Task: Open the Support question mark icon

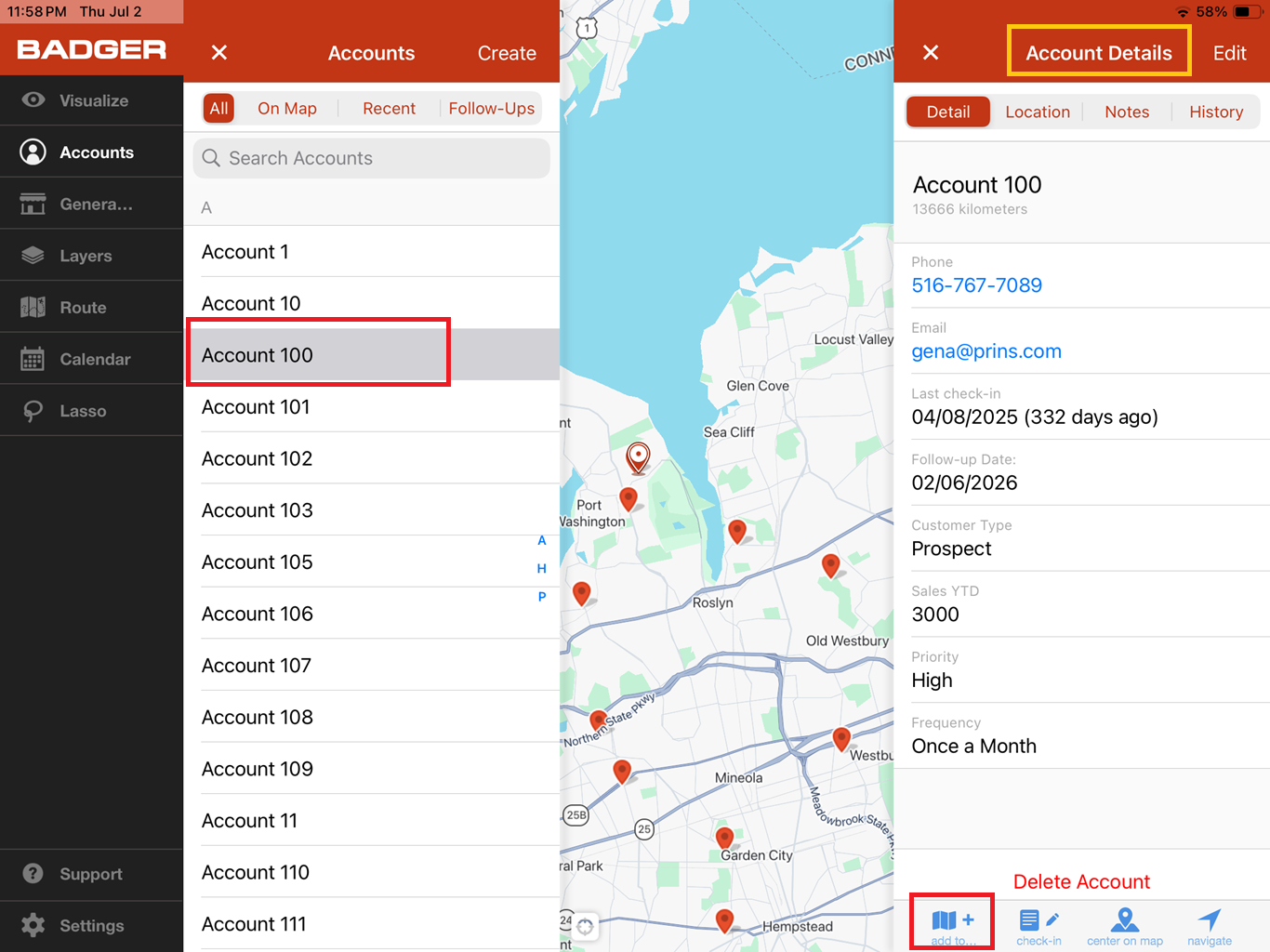Action: pos(33,873)
